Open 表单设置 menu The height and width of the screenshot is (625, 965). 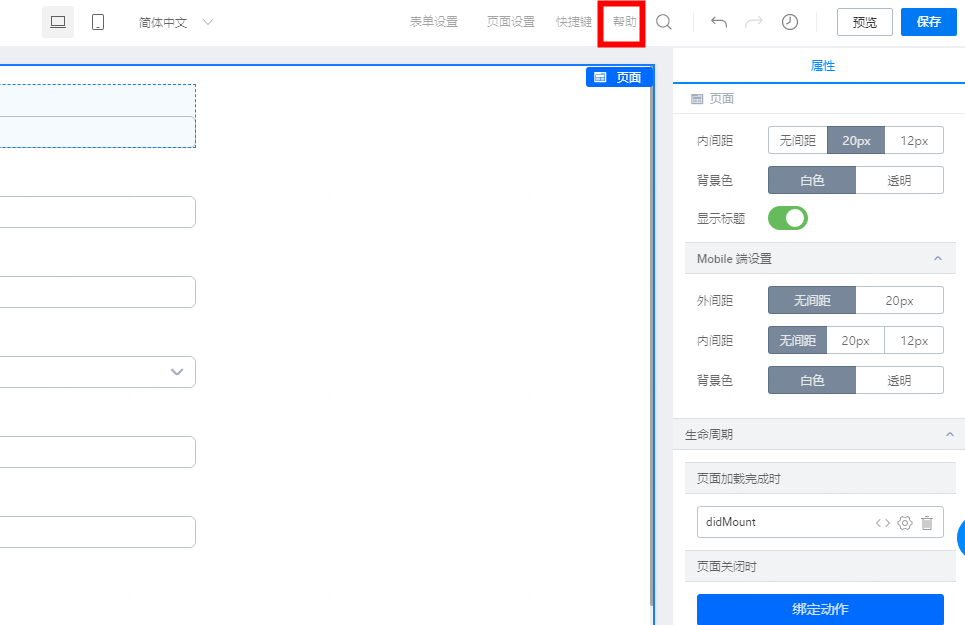click(x=434, y=22)
